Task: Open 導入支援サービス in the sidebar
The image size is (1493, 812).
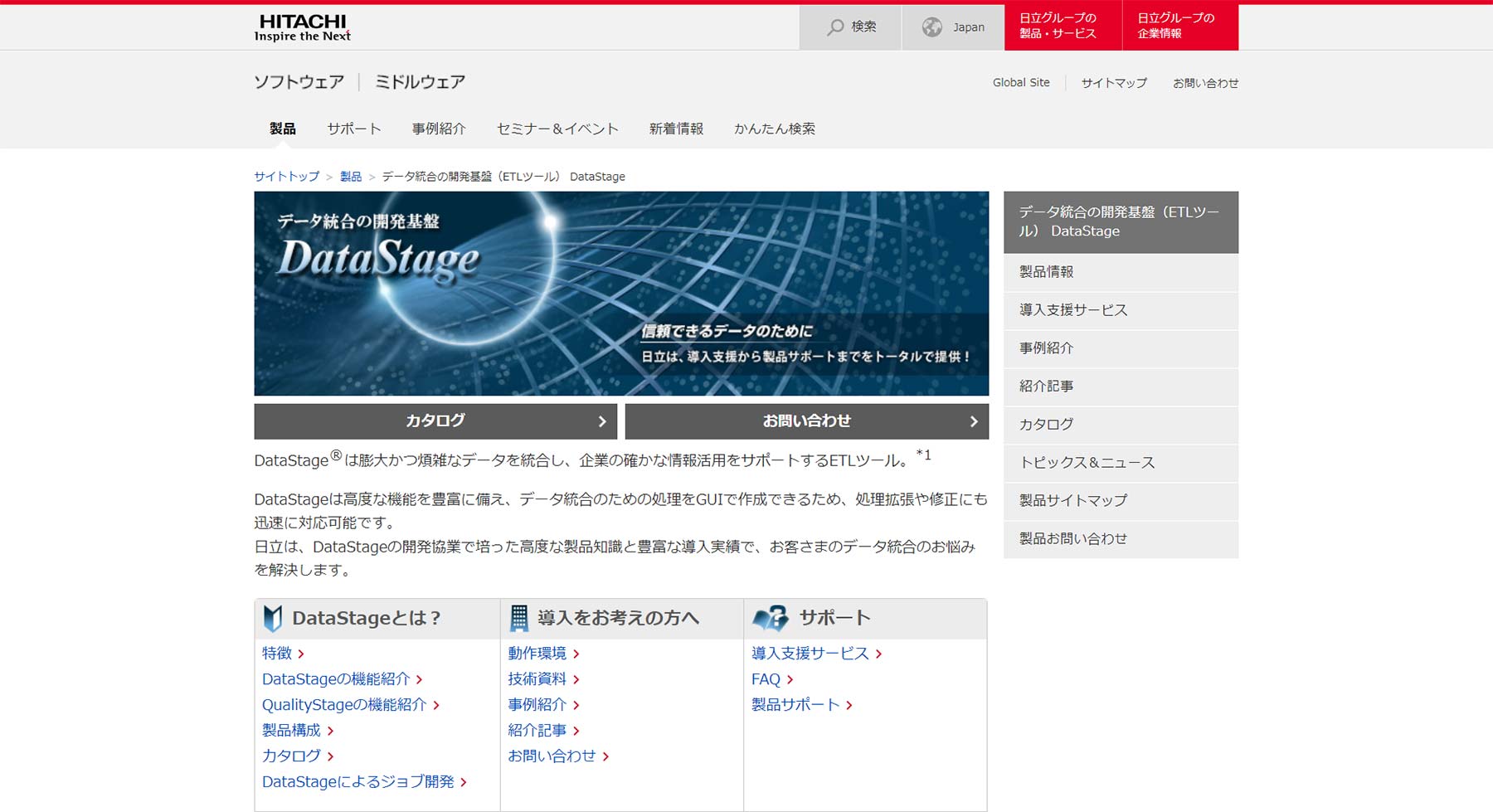Action: pos(1121,310)
